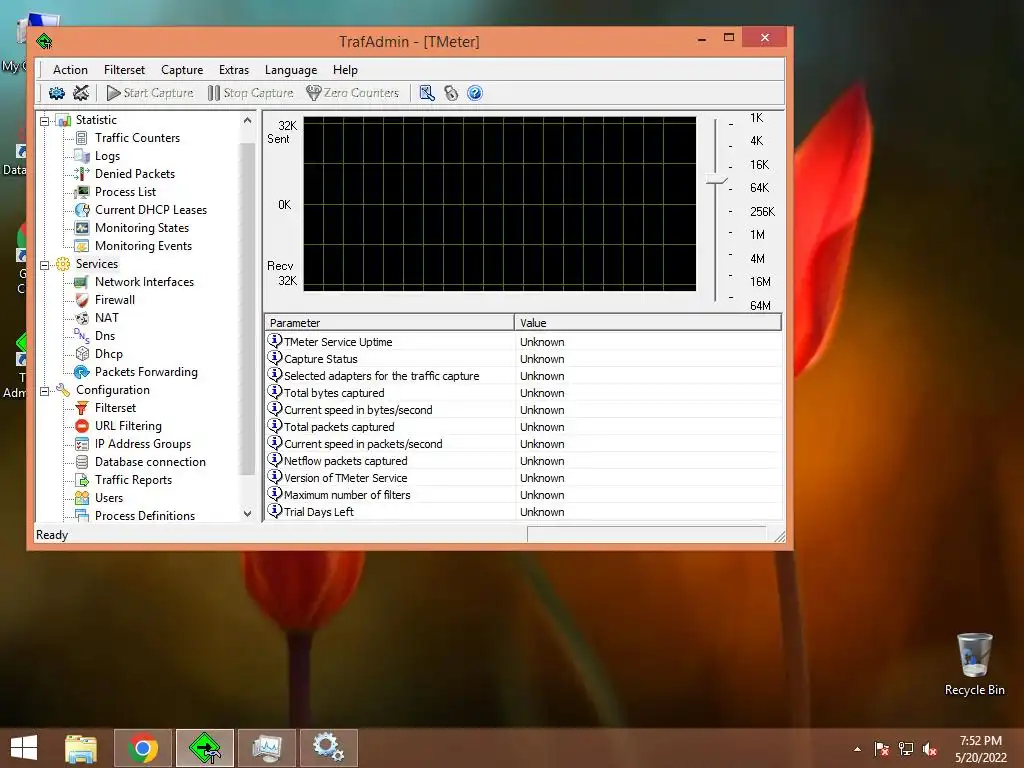Select the Packets Forwarding icon

pos(82,372)
